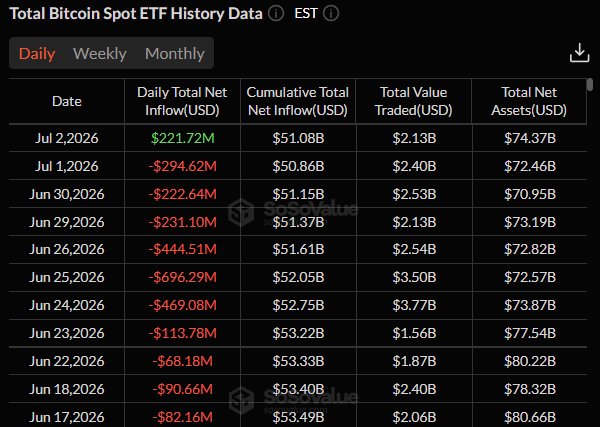Click the EST timezone label
Screen dimensions: 600x427
click(306, 13)
